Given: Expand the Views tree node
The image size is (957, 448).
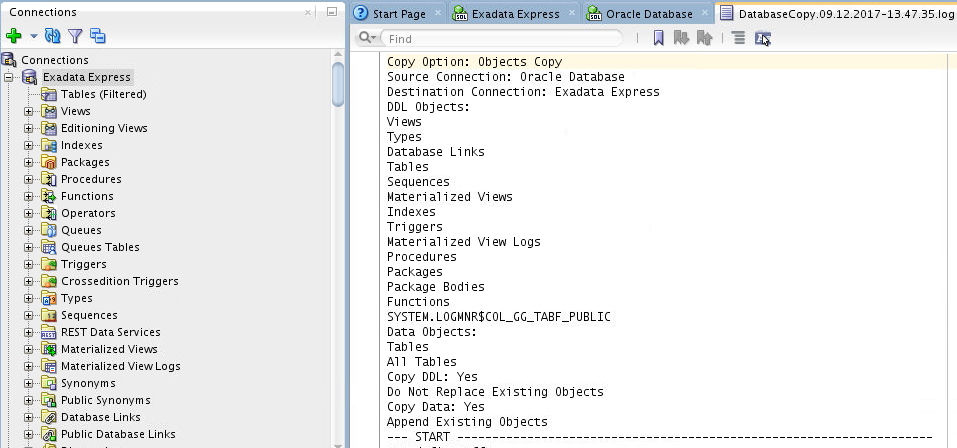Looking at the screenshot, I should tap(28, 111).
